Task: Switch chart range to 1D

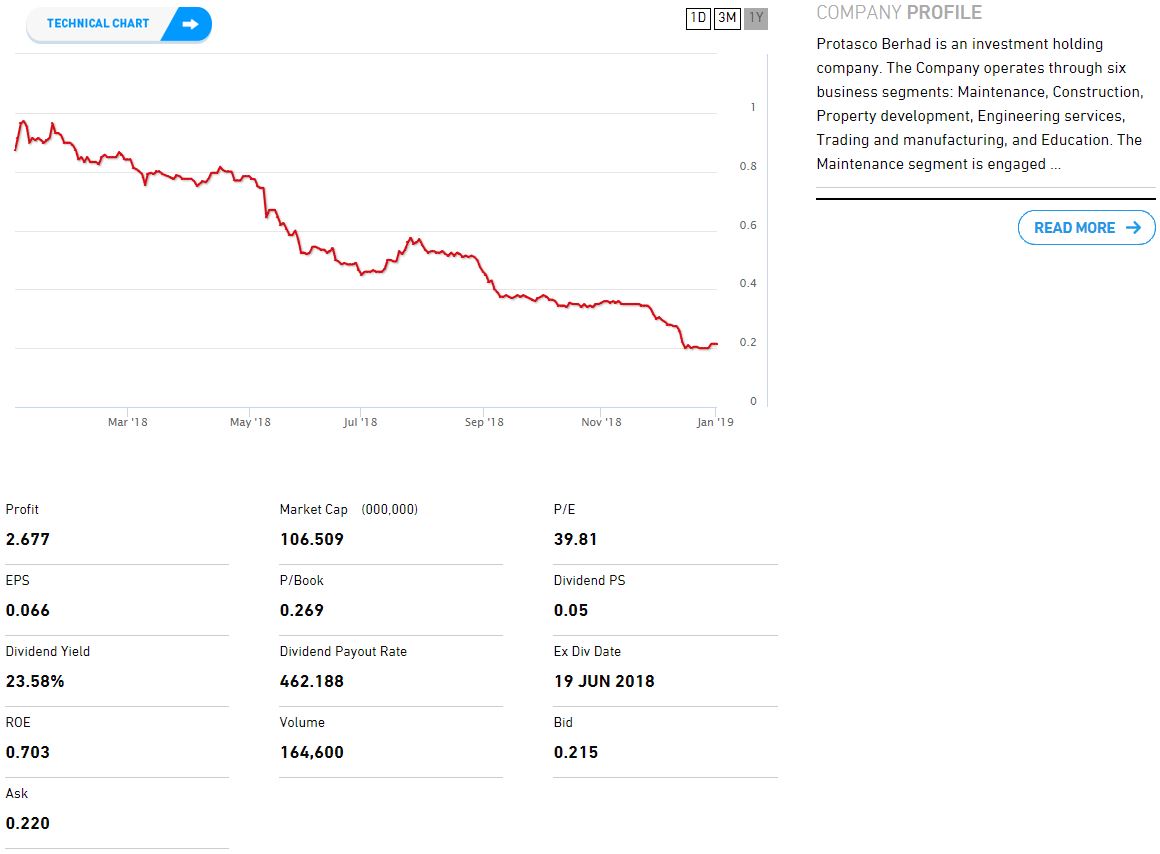Action: (698, 18)
